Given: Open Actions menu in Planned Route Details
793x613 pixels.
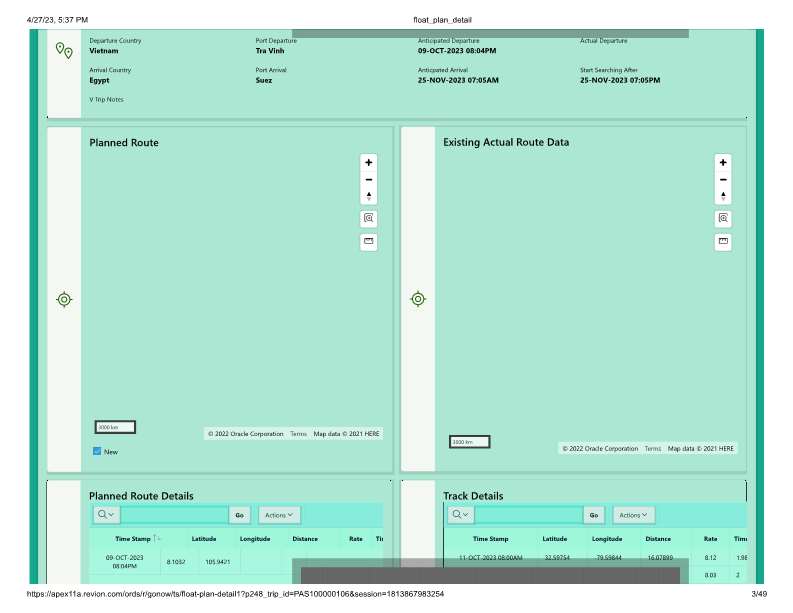Looking at the screenshot, I should (279, 515).
